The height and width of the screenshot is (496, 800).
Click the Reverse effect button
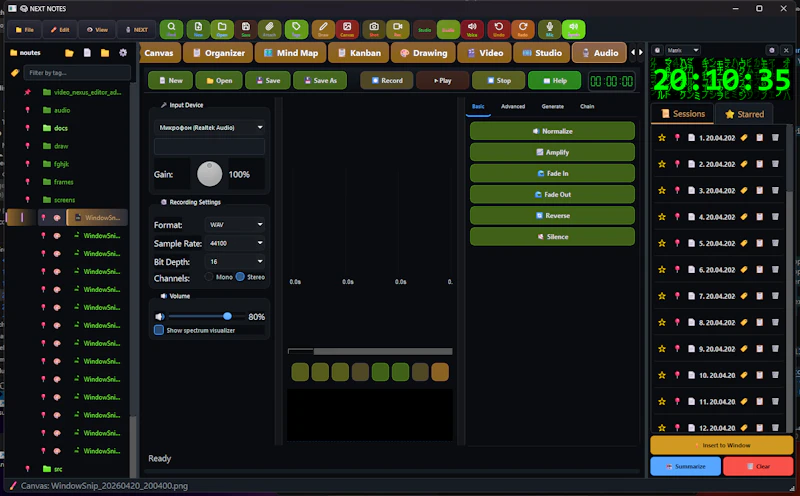click(x=552, y=215)
